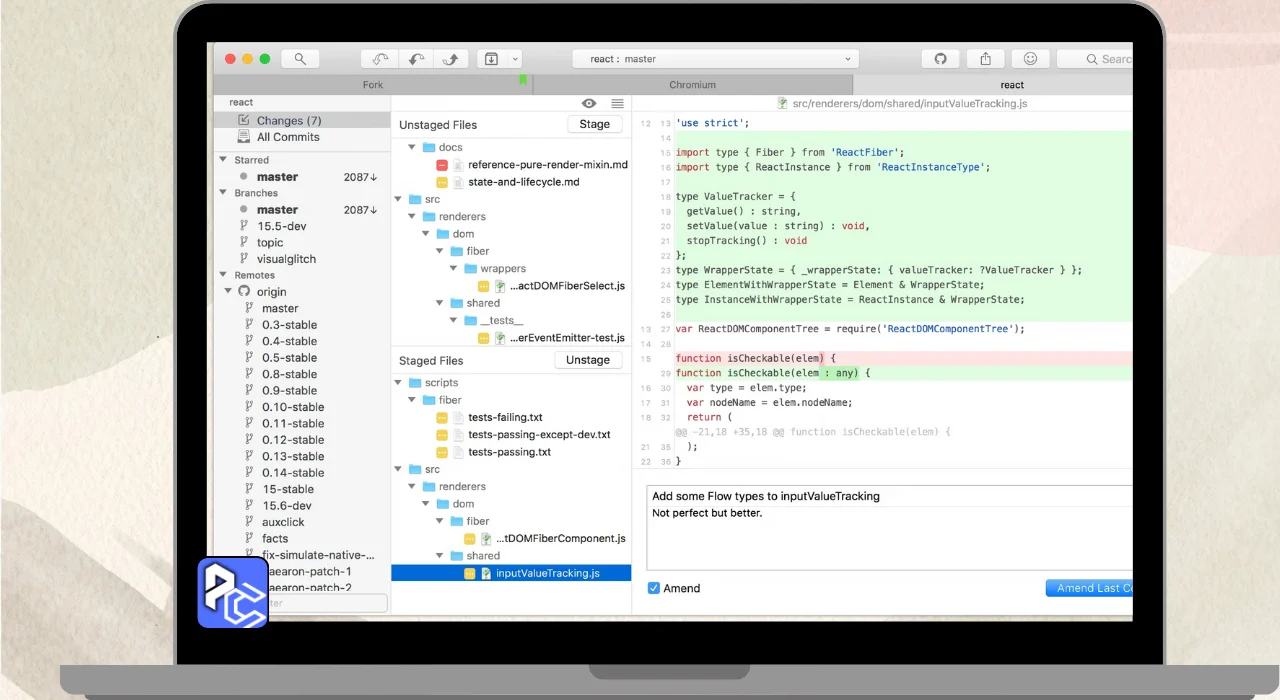Click the magnifier quick-launch toolbar button
The image size is (1280, 700).
(x=300, y=59)
